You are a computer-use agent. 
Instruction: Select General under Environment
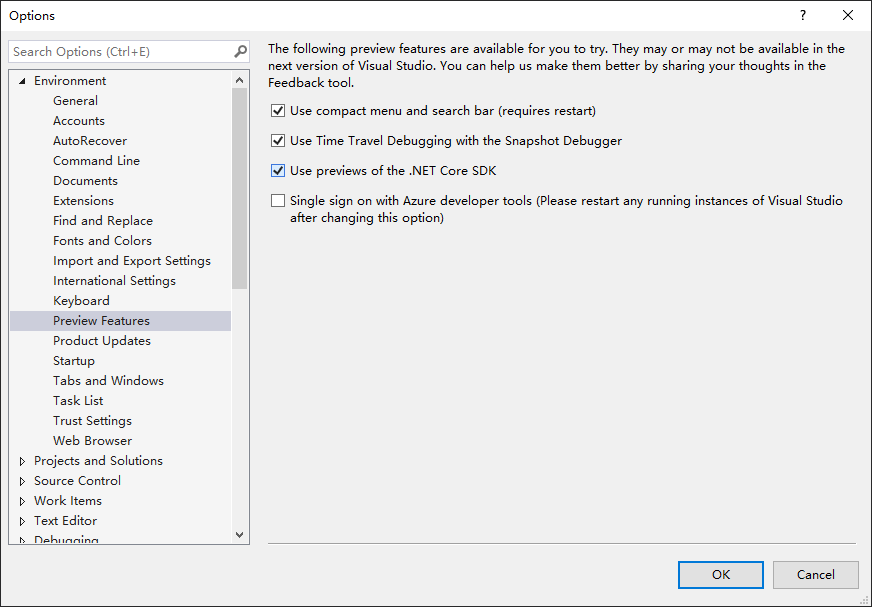(x=76, y=101)
